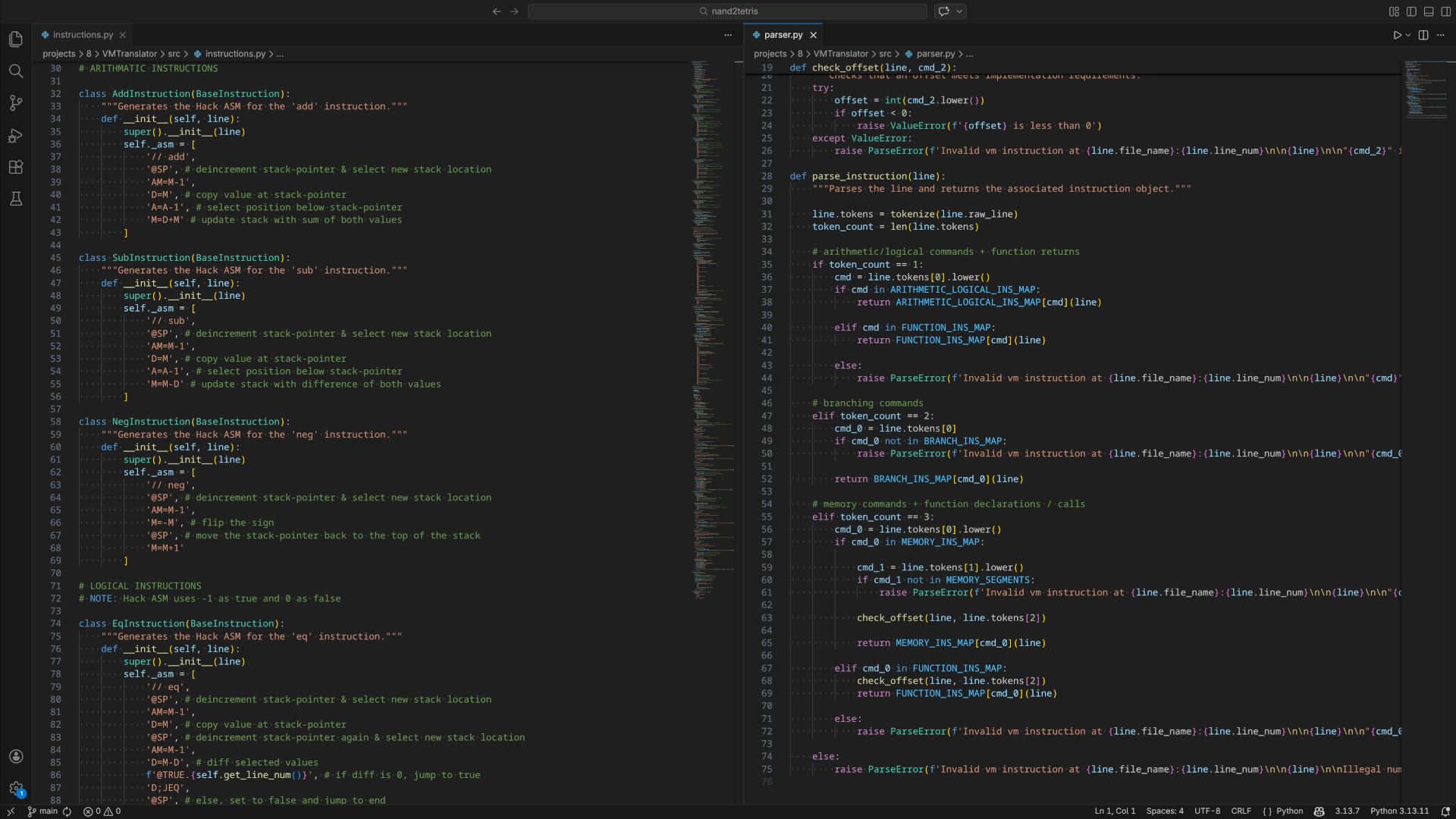
Task: Switch to the parser.py tab
Action: point(783,35)
